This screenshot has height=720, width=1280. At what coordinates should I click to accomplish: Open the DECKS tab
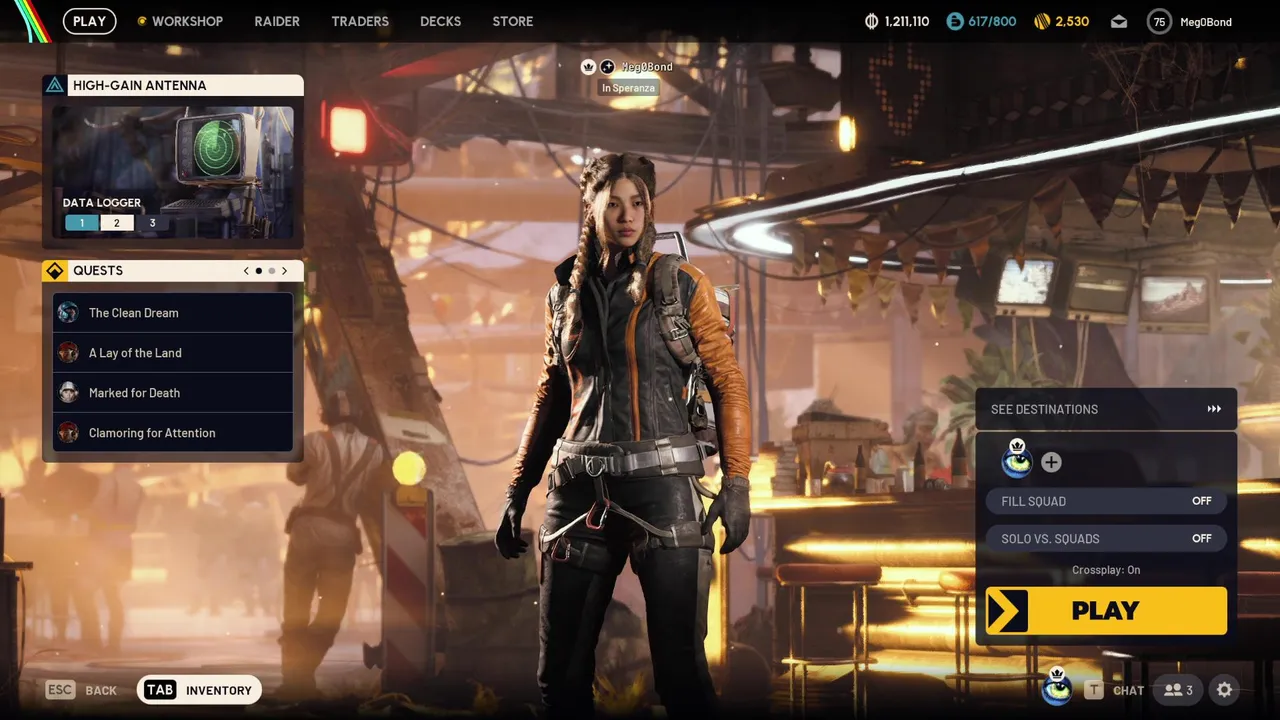point(441,21)
